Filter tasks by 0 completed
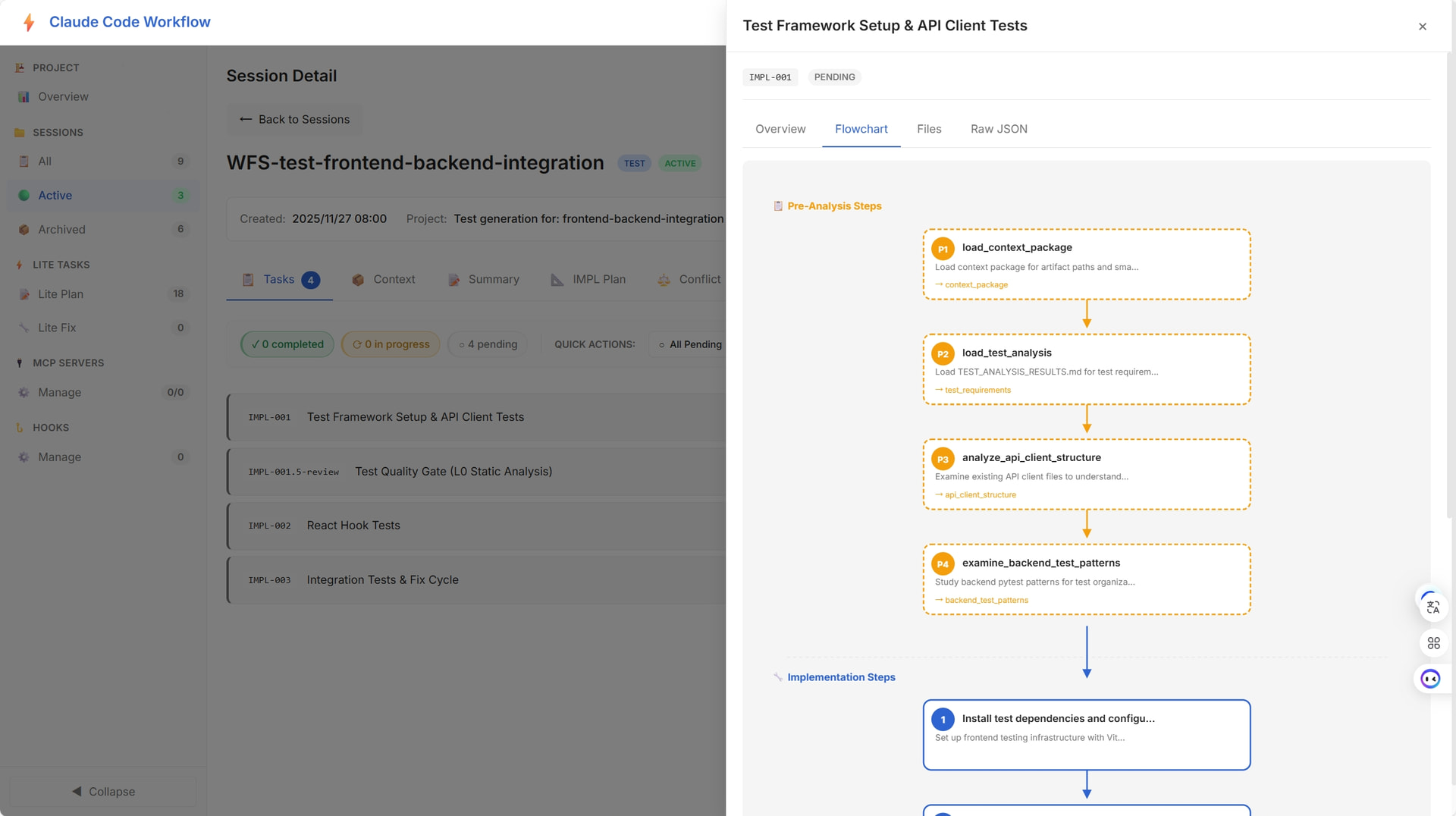The height and width of the screenshot is (816, 1456). point(287,344)
